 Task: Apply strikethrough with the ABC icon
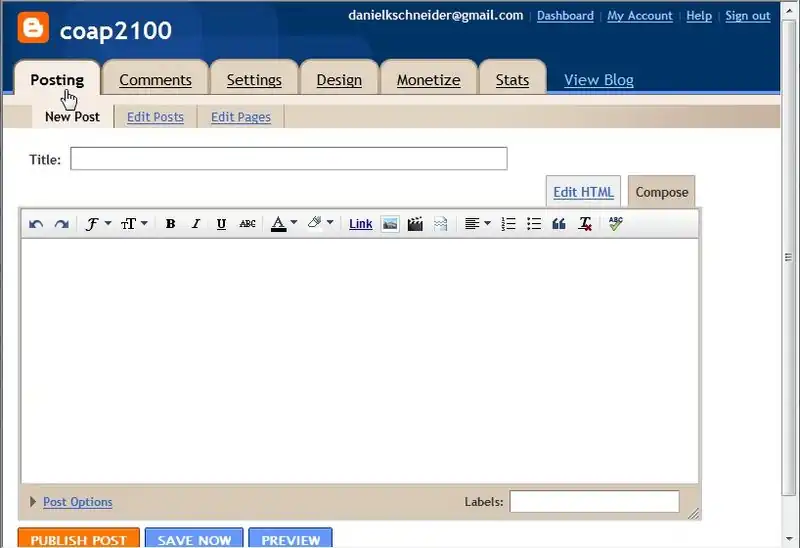tap(247, 224)
